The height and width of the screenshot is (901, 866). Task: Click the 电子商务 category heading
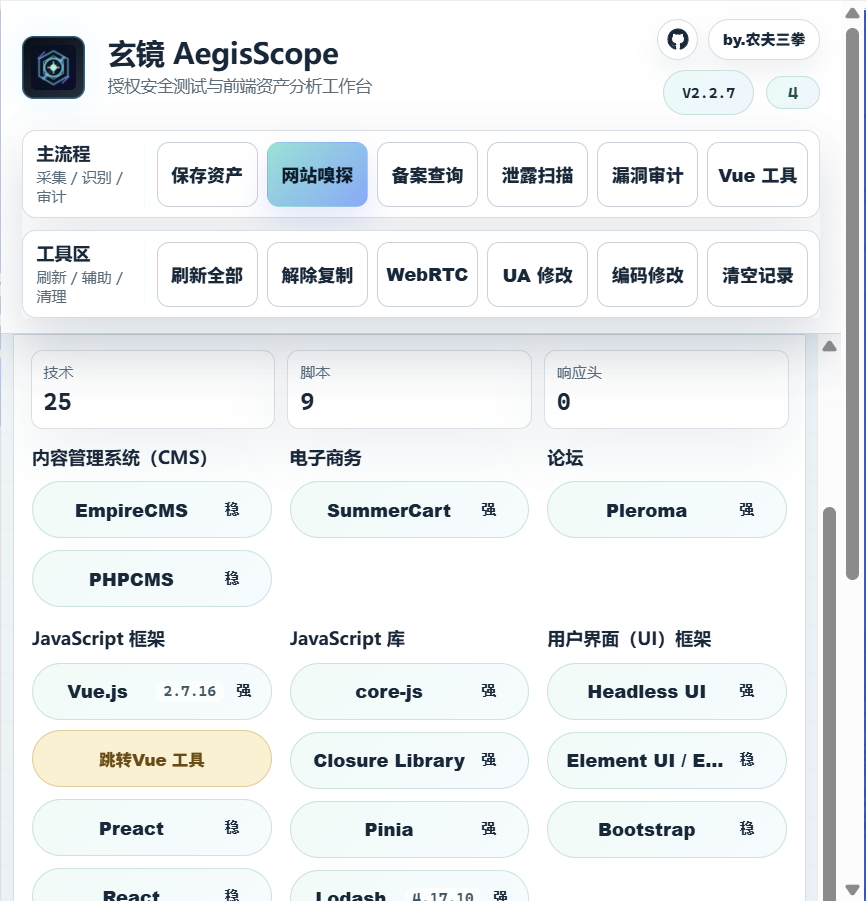tap(326, 458)
